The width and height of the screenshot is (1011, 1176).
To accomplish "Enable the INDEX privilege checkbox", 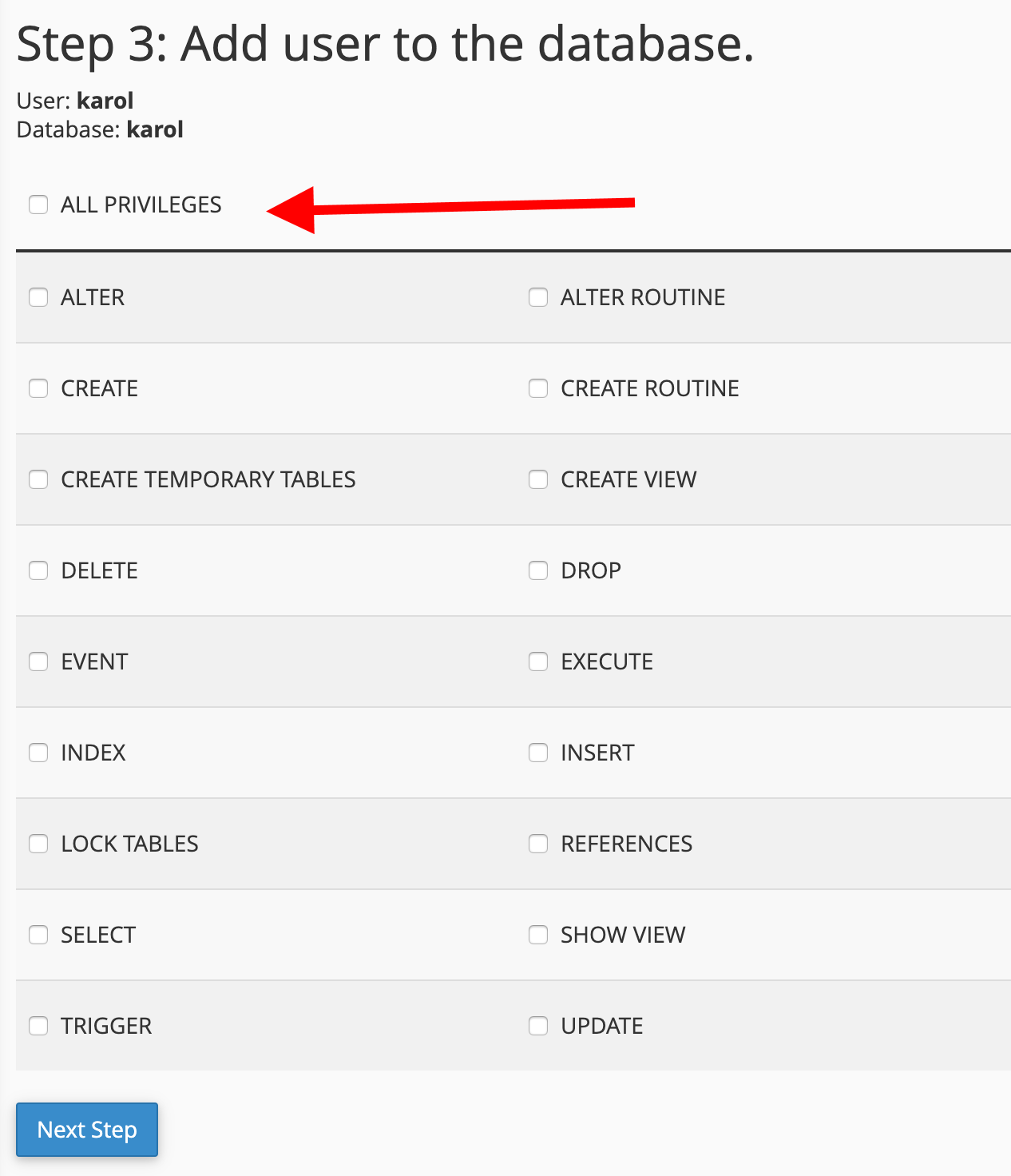I will click(x=38, y=753).
